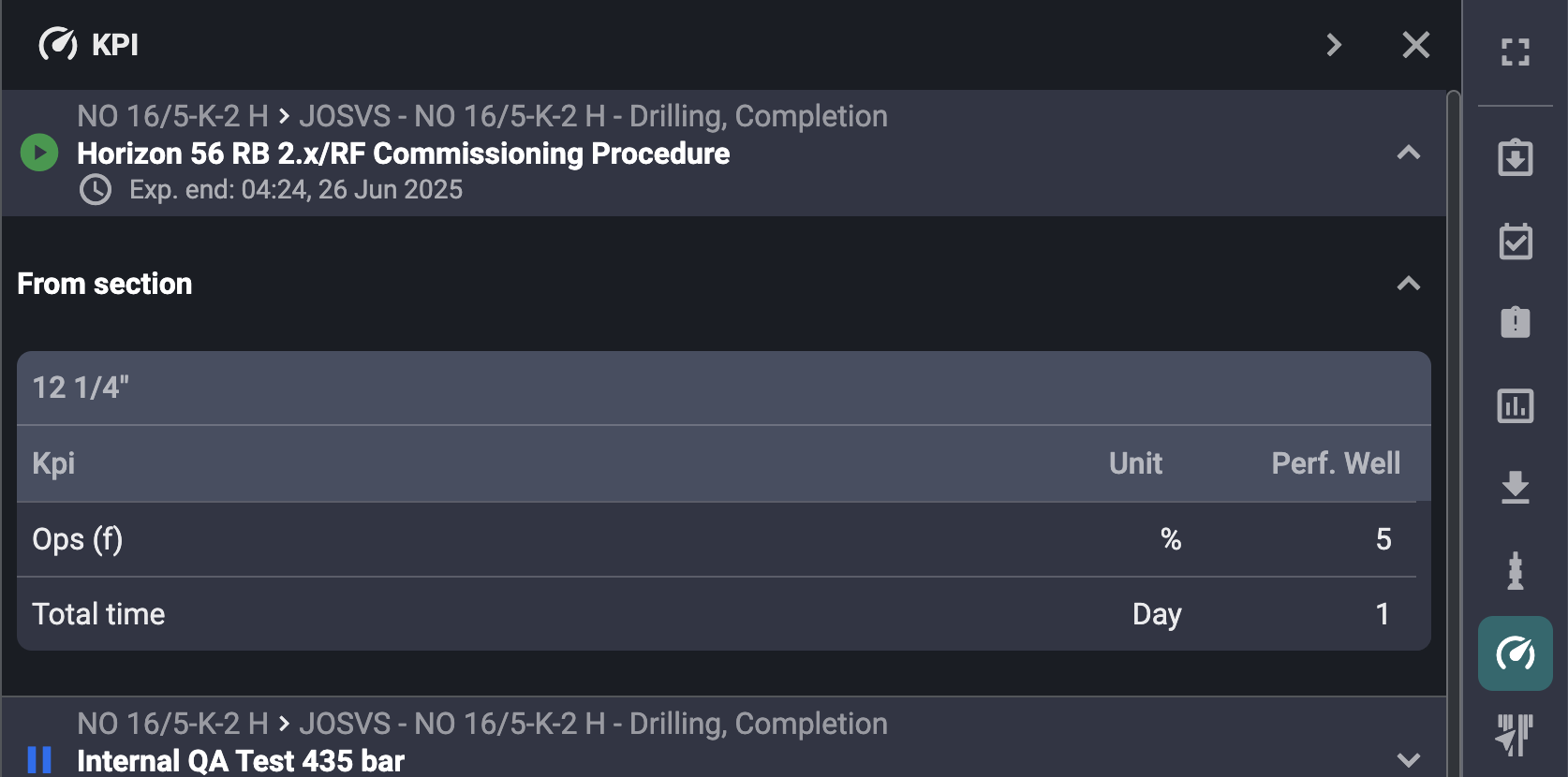Screen dimensions: 1568x777
Task: Open the wellhead tool sidebar icon
Action: 1515,570
